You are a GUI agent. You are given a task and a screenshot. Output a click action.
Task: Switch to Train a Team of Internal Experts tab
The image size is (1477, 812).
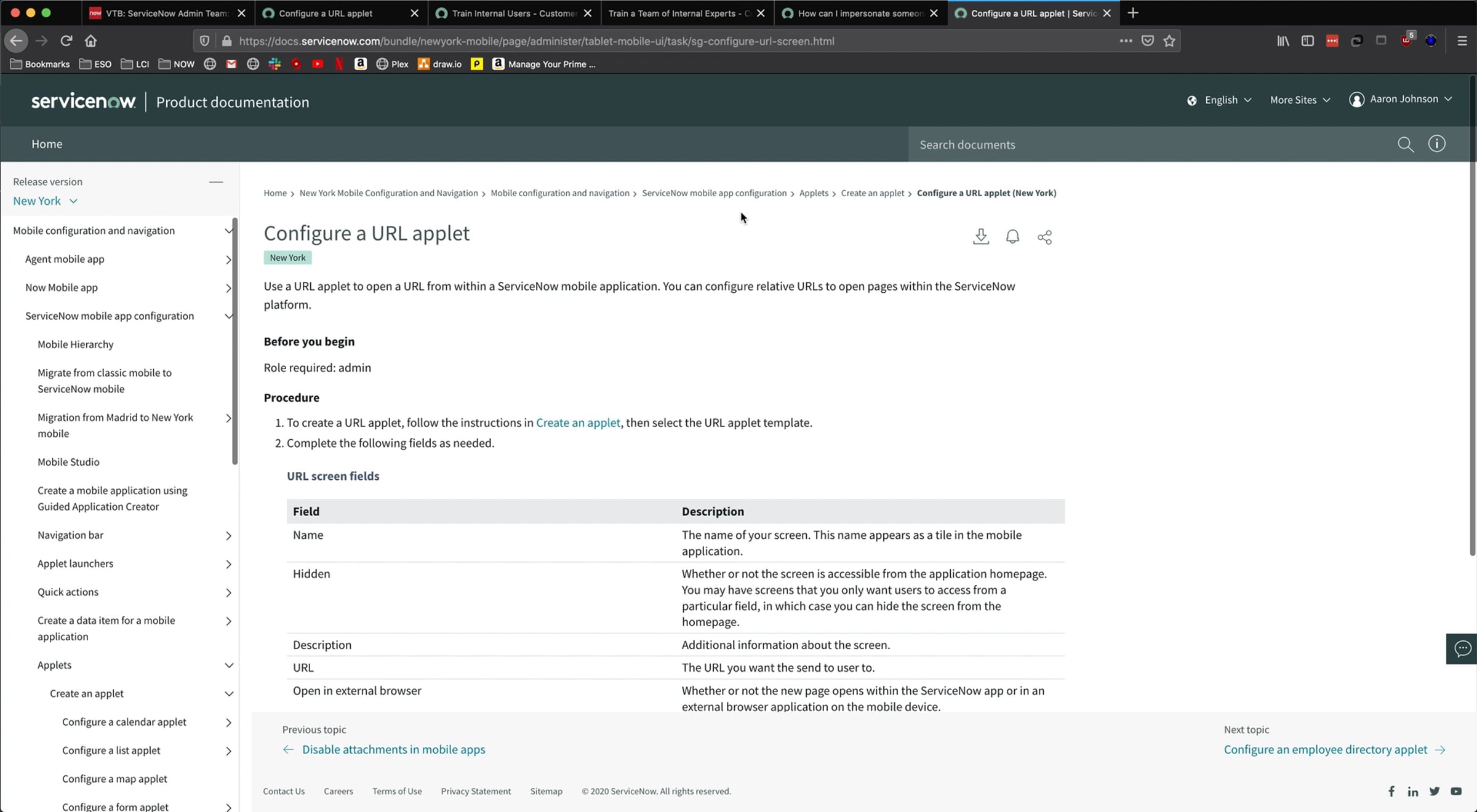tap(686, 13)
